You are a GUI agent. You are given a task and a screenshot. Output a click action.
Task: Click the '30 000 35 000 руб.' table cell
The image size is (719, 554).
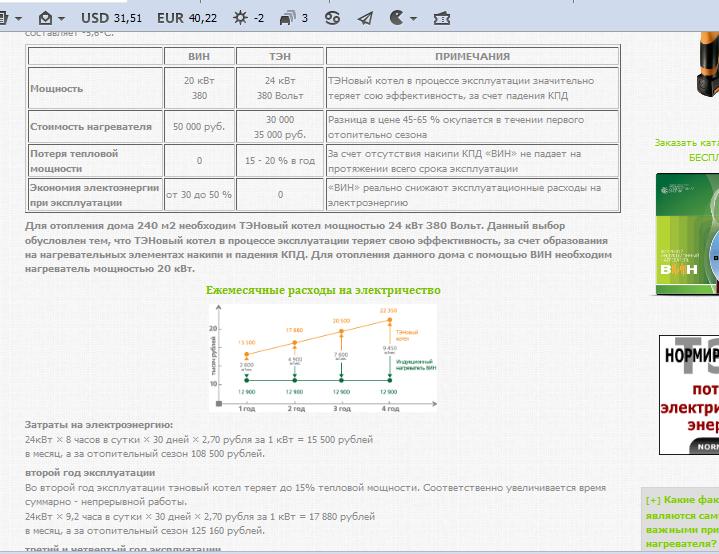tap(280, 127)
